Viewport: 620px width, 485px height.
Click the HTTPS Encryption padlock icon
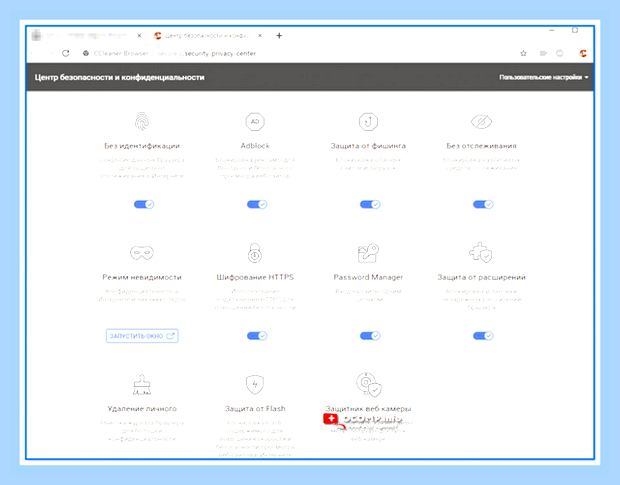255,253
